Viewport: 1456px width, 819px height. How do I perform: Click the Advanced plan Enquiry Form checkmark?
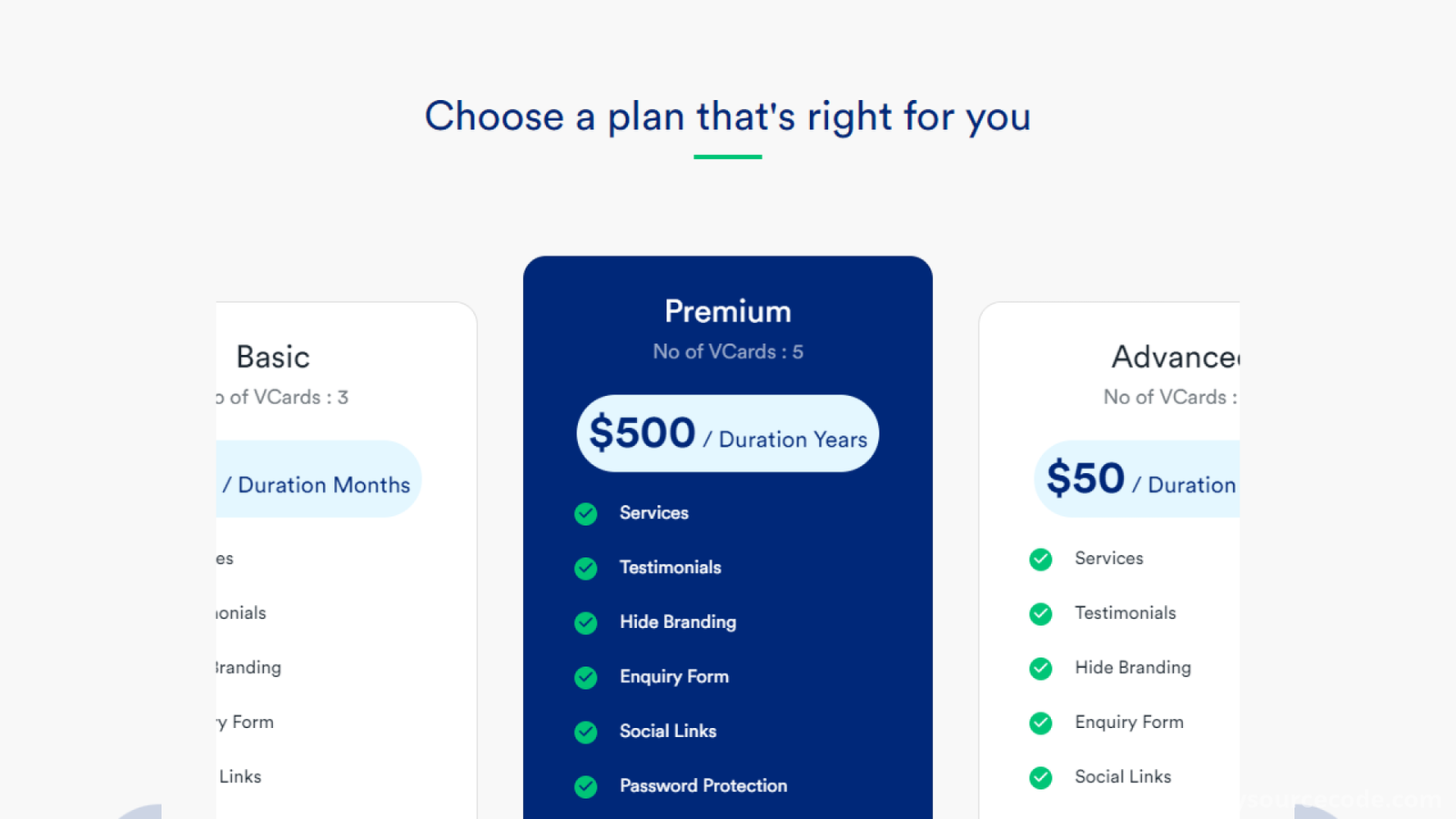pyautogui.click(x=1041, y=723)
